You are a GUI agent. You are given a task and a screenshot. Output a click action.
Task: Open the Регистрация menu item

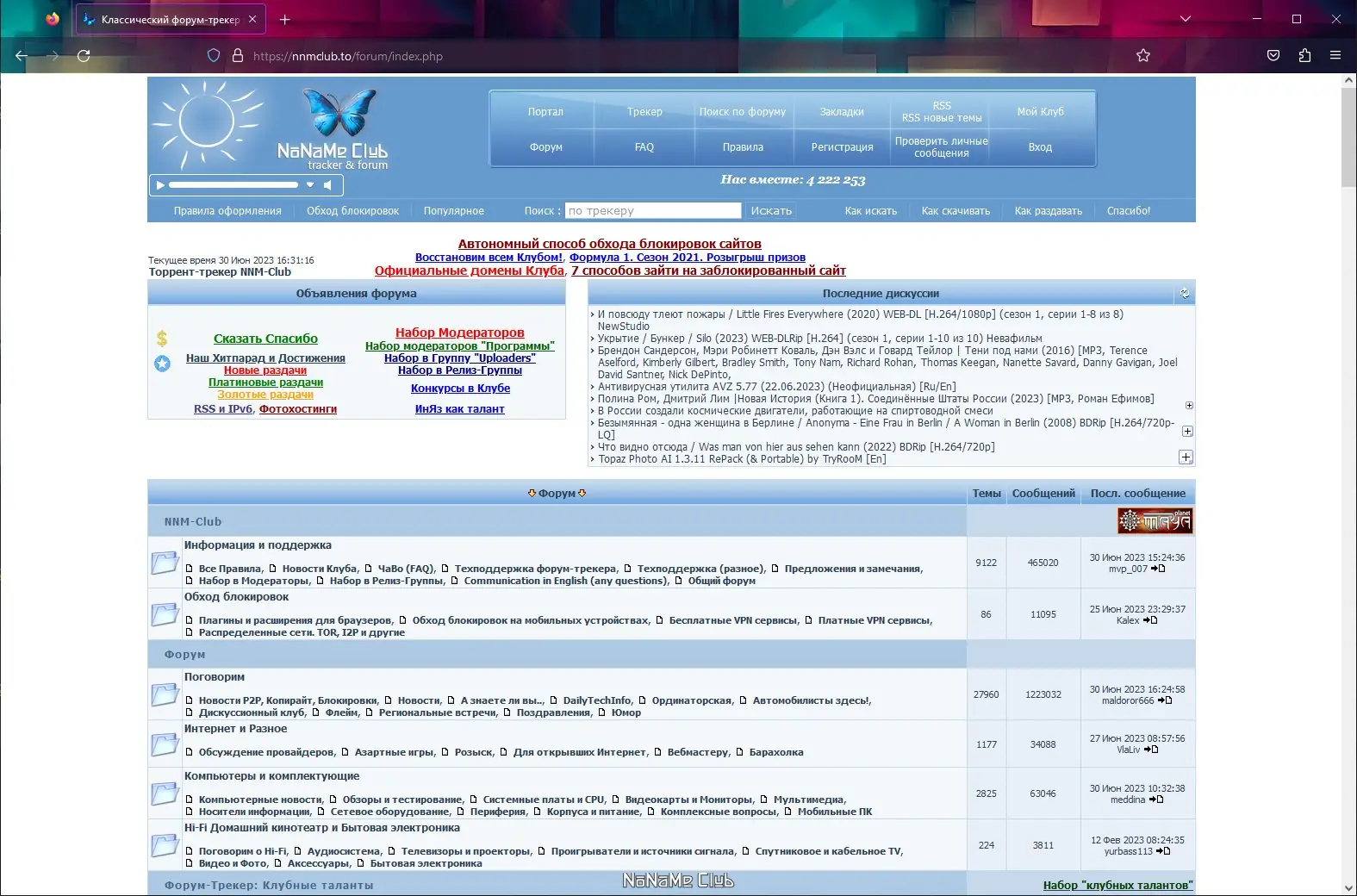(842, 147)
